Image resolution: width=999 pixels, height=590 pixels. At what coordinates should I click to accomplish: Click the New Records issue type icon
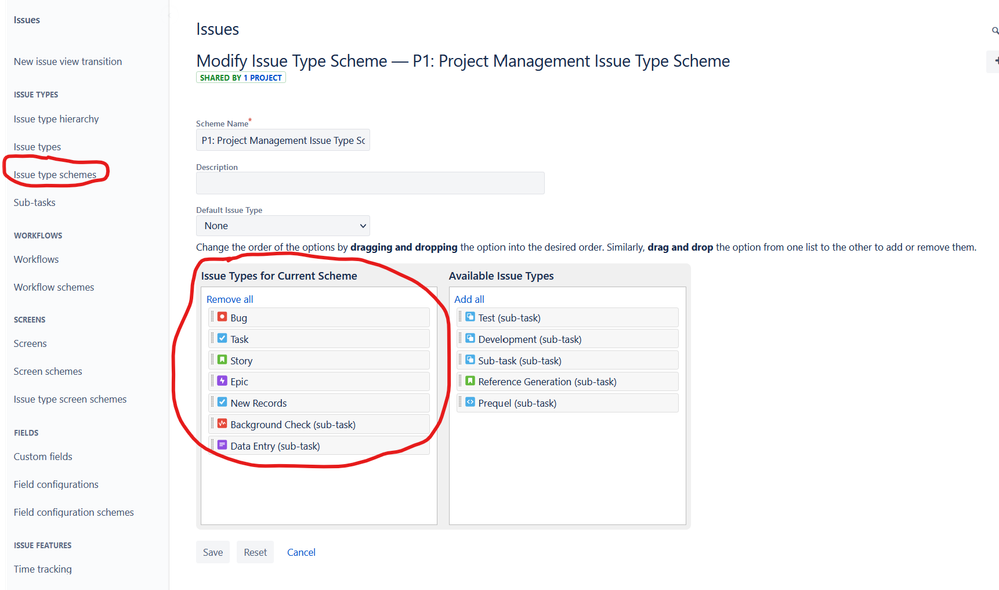(222, 403)
